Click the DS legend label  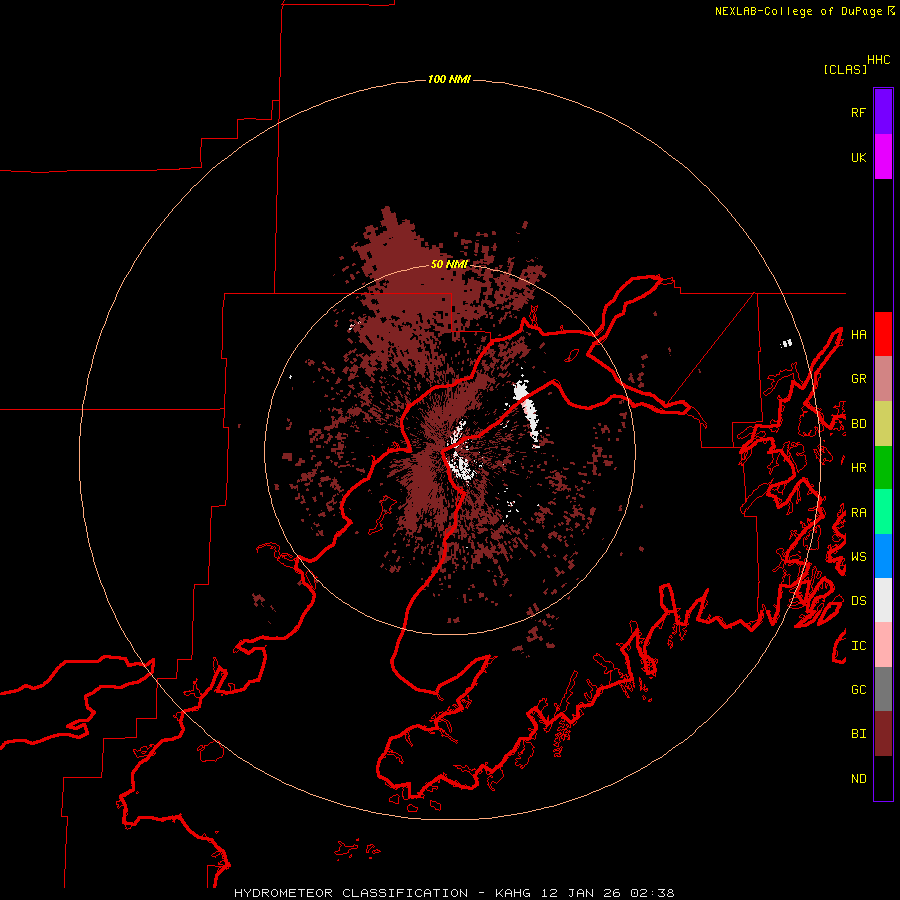[858, 601]
